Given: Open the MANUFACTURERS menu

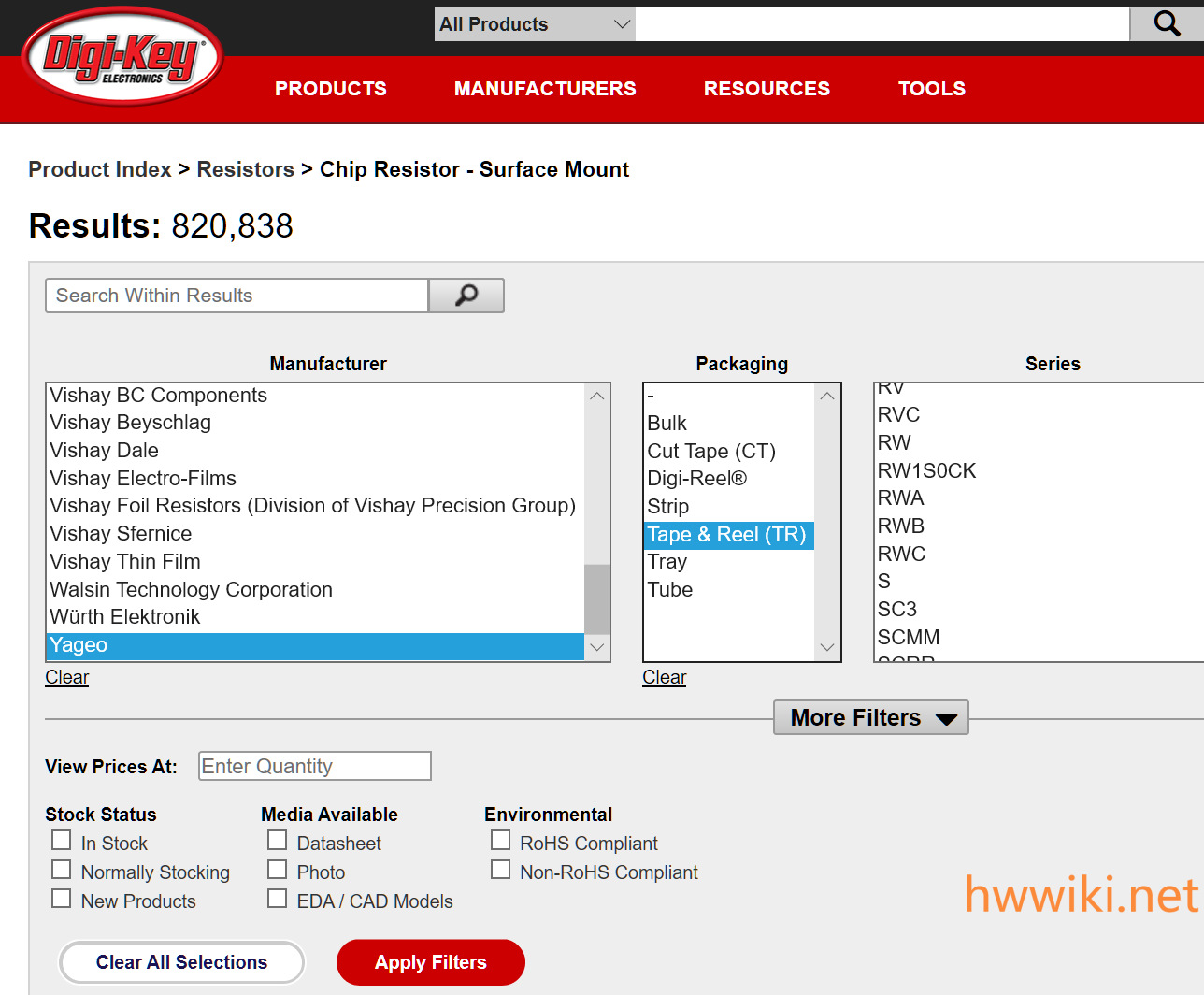Looking at the screenshot, I should [x=545, y=89].
